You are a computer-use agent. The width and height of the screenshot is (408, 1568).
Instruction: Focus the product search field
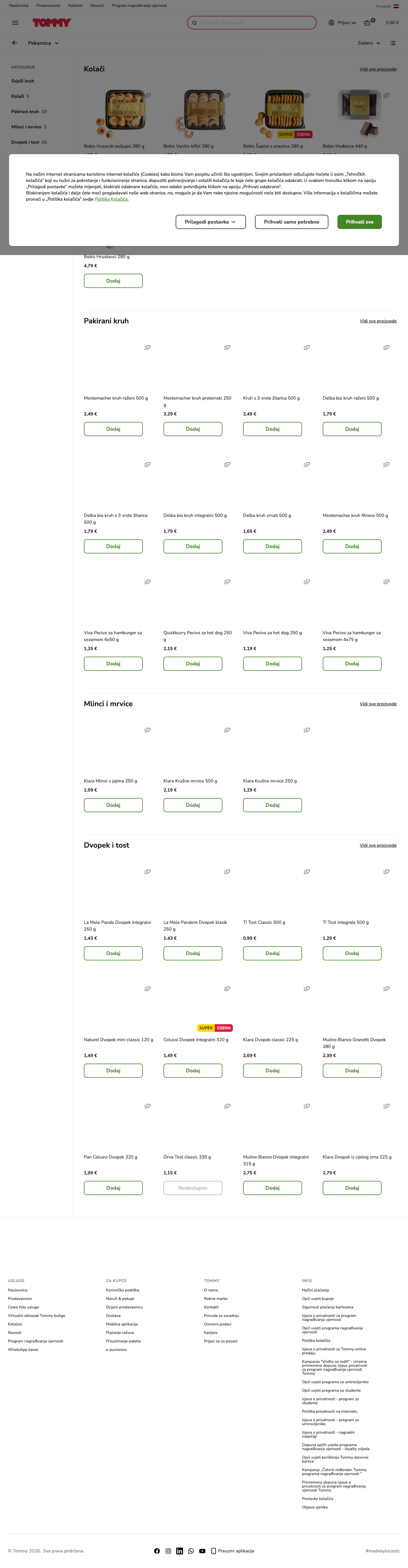pos(252,22)
